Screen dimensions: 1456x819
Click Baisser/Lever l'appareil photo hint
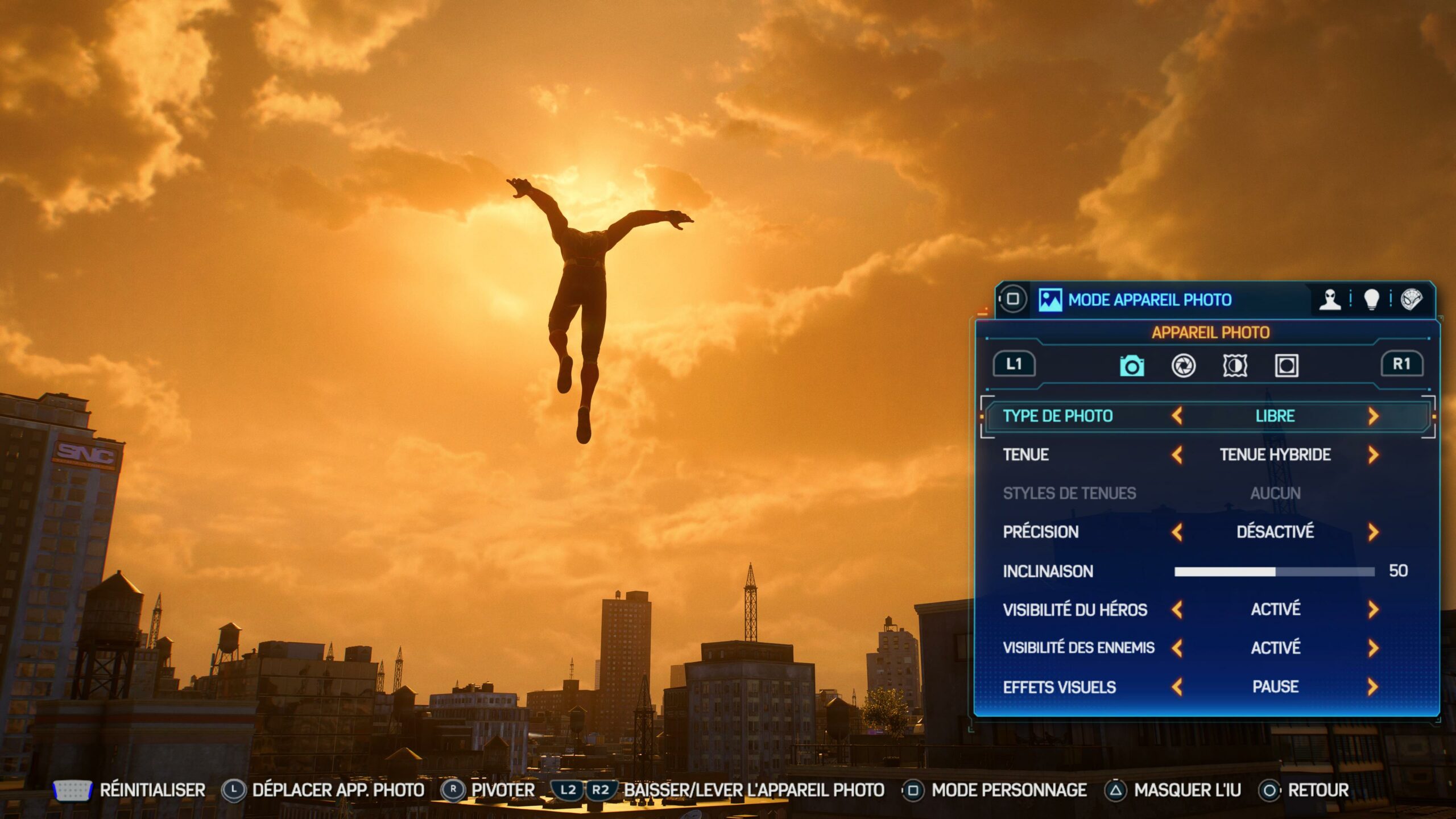755,790
